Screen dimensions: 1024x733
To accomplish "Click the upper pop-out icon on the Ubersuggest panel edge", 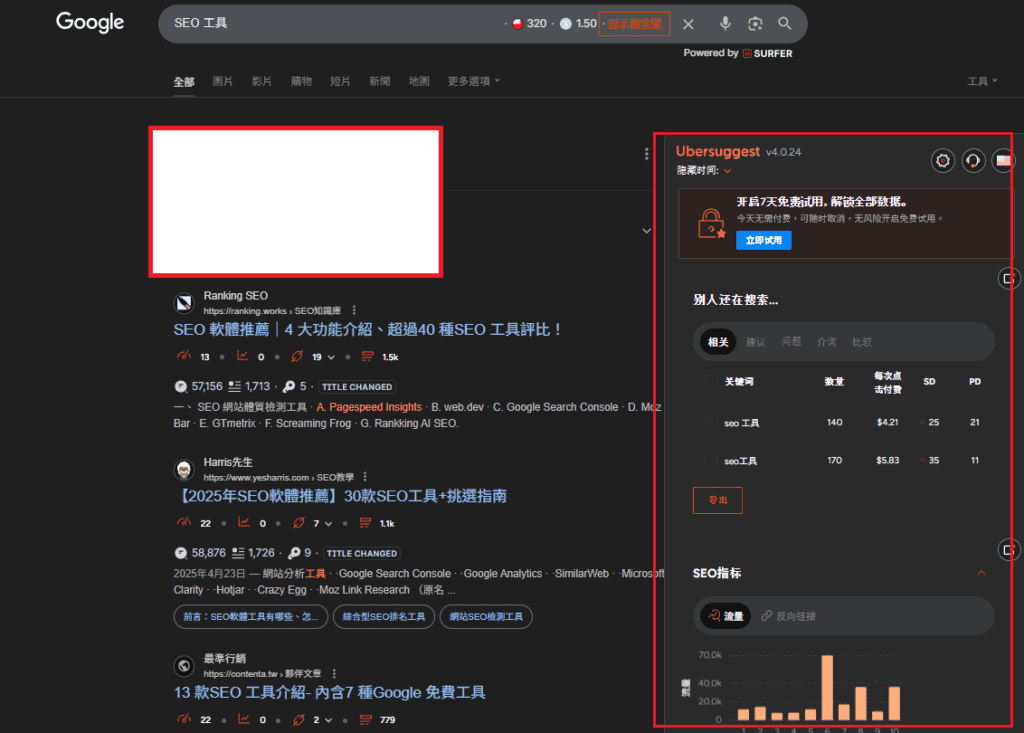I will coord(1008,279).
